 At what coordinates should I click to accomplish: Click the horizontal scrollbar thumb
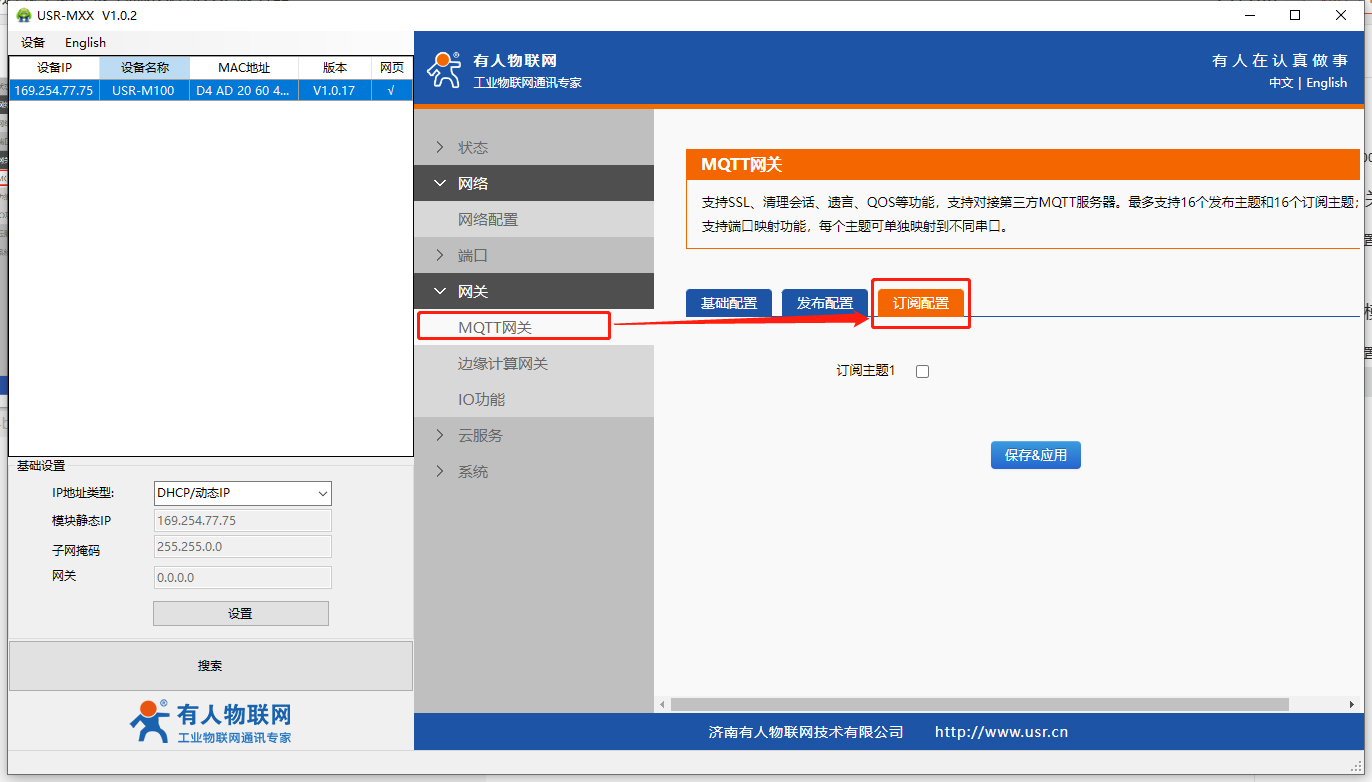(x=980, y=704)
